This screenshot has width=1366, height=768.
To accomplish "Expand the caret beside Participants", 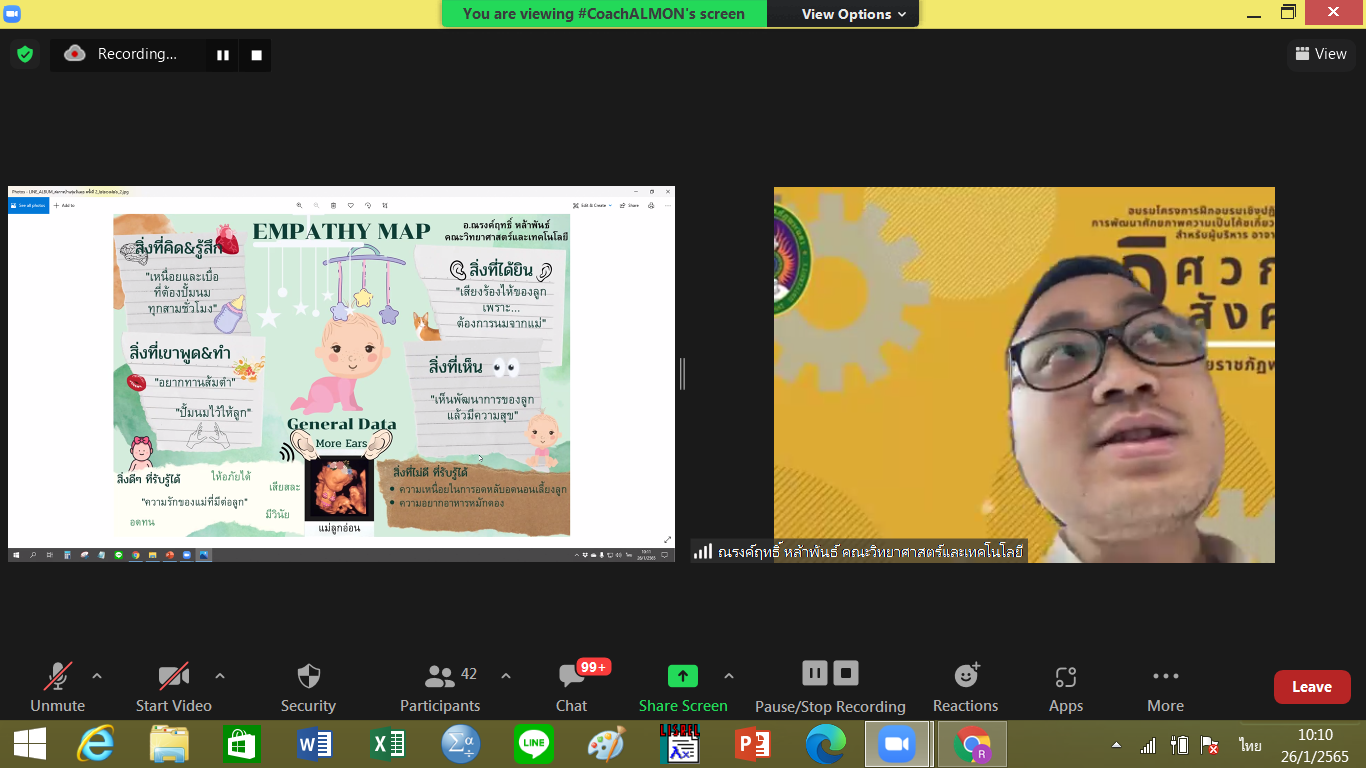I will 506,676.
